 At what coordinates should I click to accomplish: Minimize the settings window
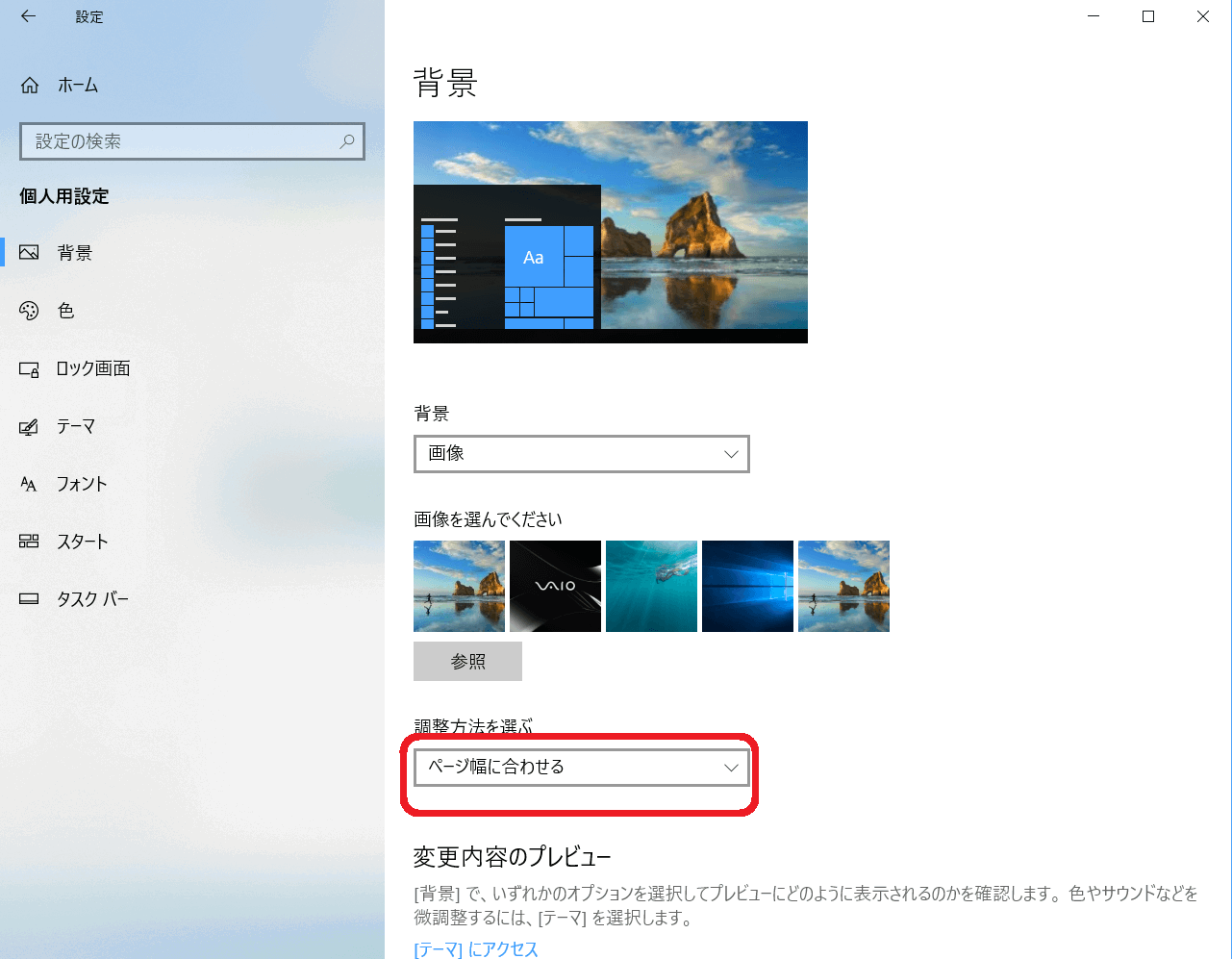coord(1094,16)
